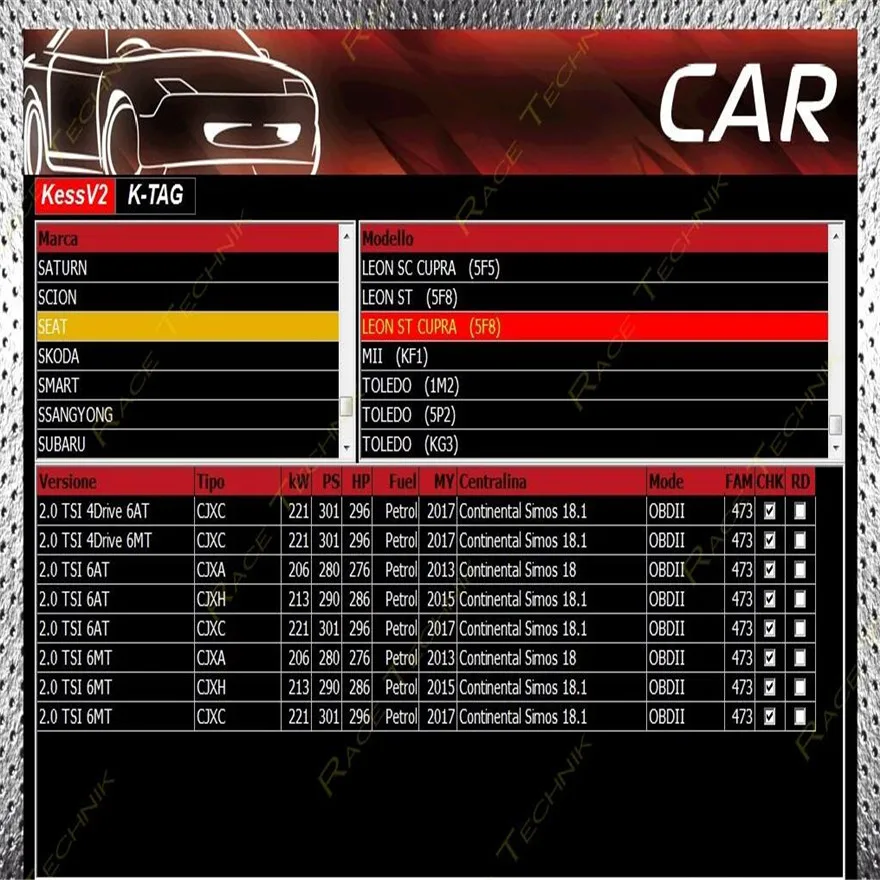Click the Modello column header
This screenshot has height=880, width=880.
click(x=594, y=239)
